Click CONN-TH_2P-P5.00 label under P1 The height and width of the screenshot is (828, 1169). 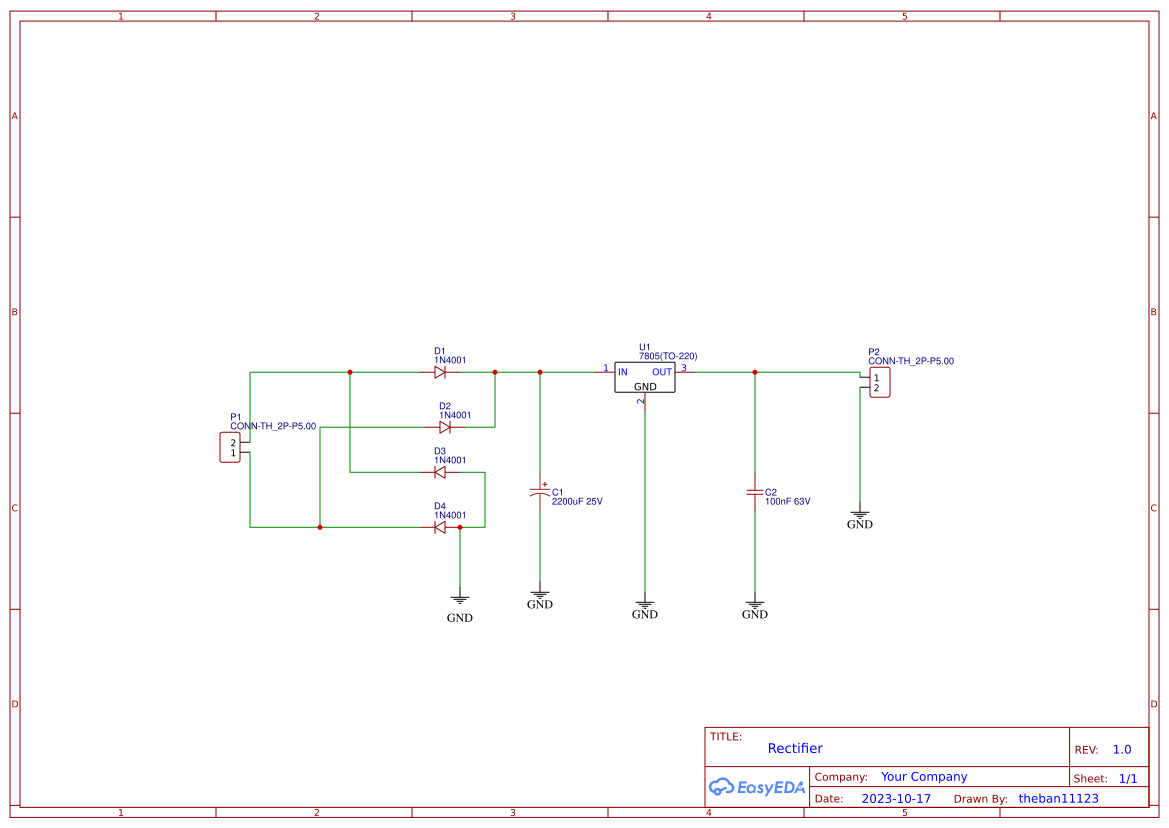coord(273,426)
